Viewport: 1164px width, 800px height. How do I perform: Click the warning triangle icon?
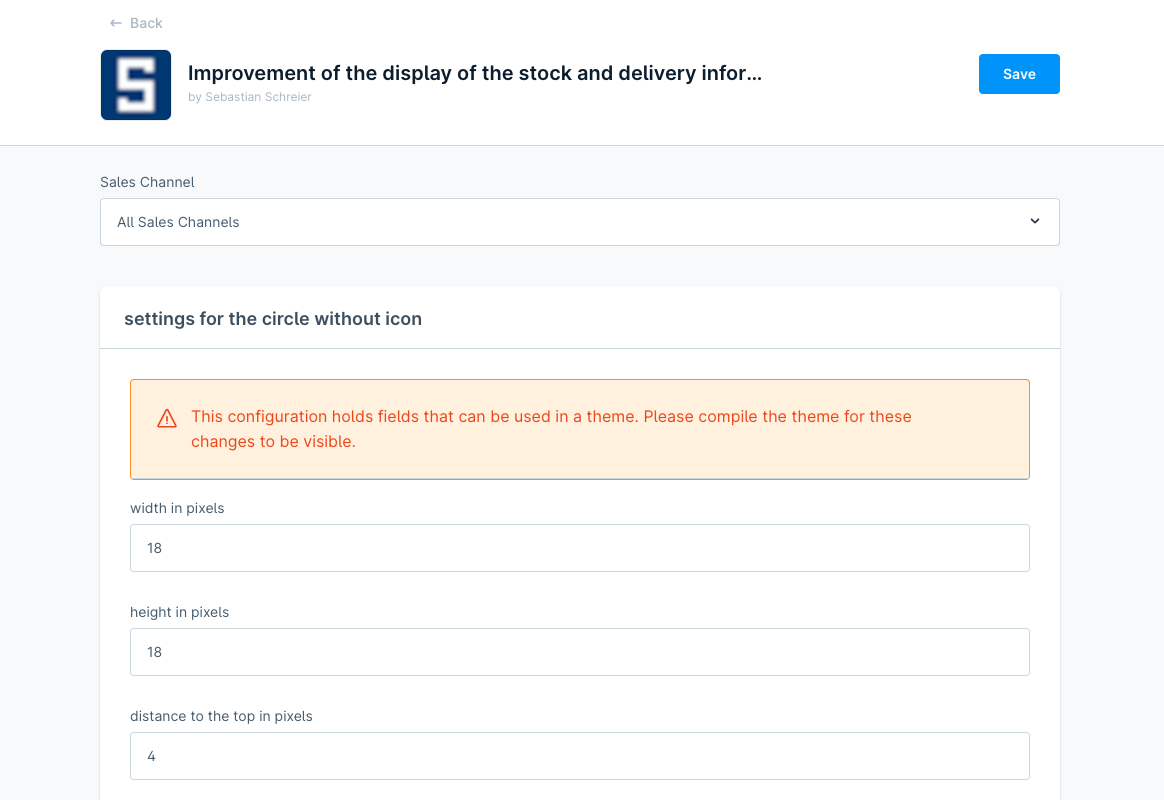coord(167,419)
